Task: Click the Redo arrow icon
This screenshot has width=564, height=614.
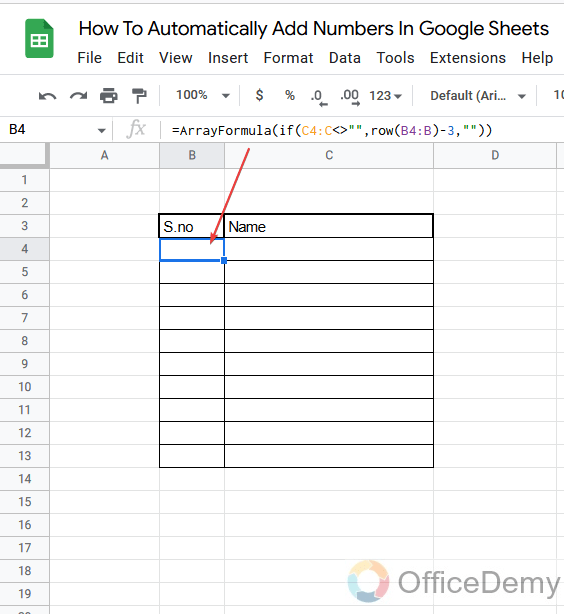Action: (78, 96)
